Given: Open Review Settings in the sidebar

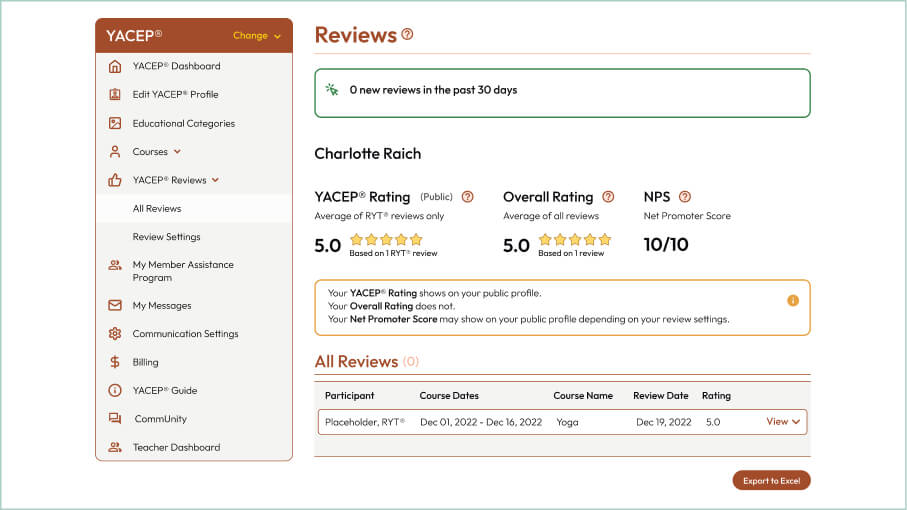Looking at the screenshot, I should pyautogui.click(x=166, y=237).
